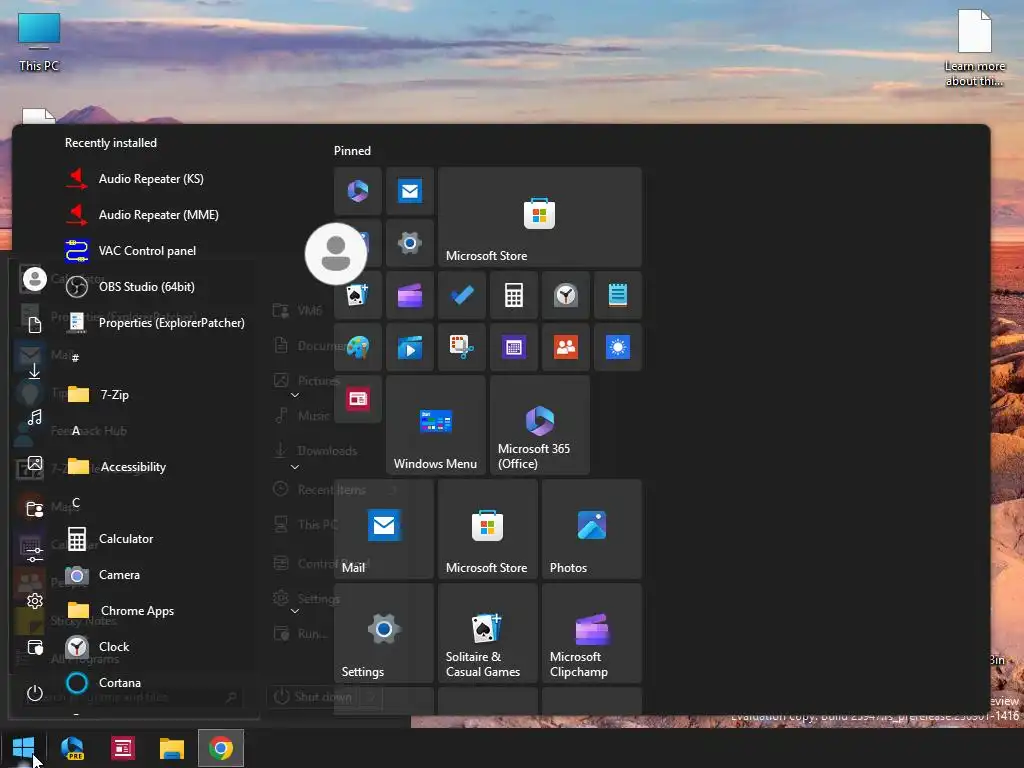Open the Windows Menu tile
Screen dimensions: 1024x768
pos(436,425)
